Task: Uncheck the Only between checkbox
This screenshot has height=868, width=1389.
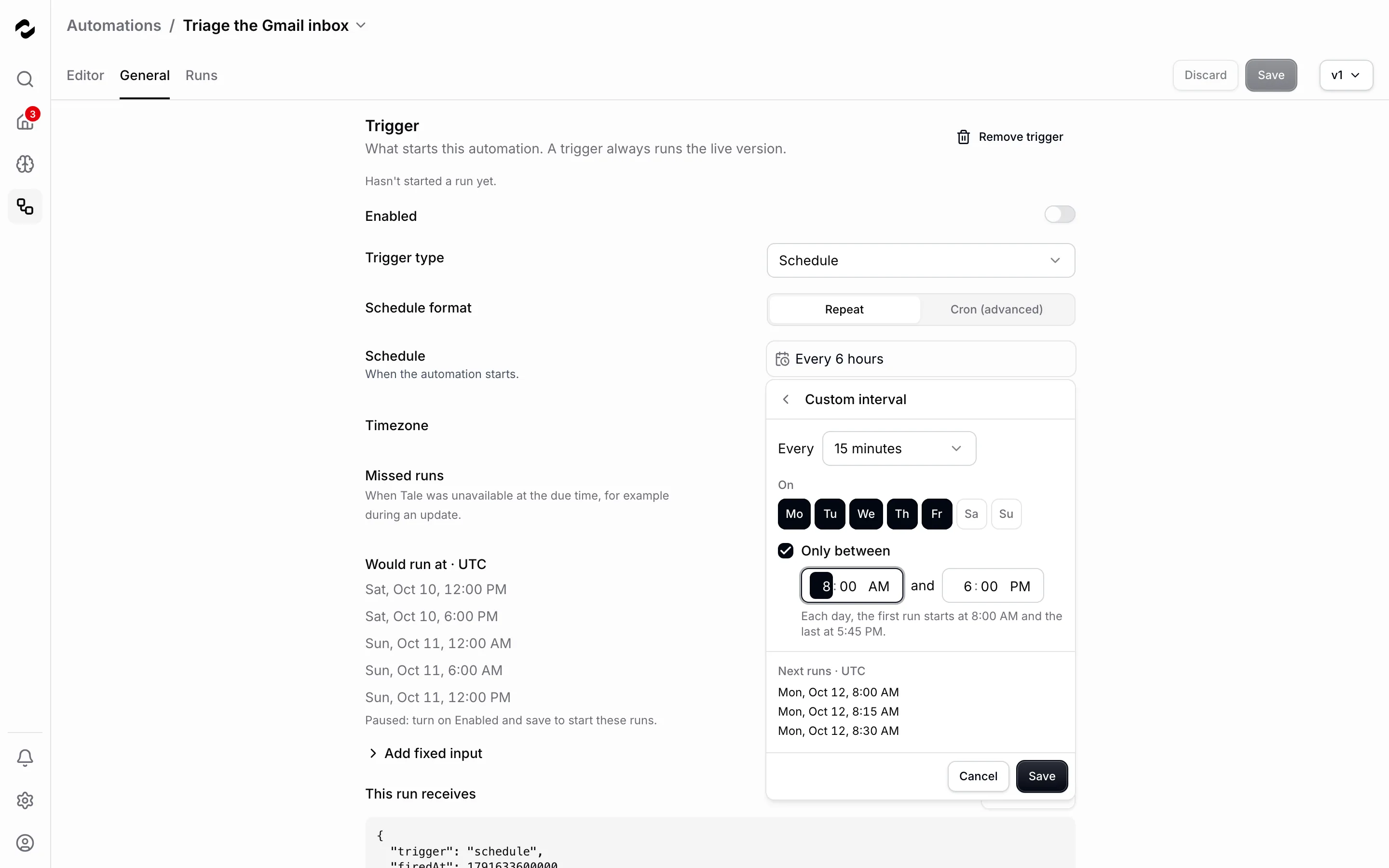Action: point(785,551)
